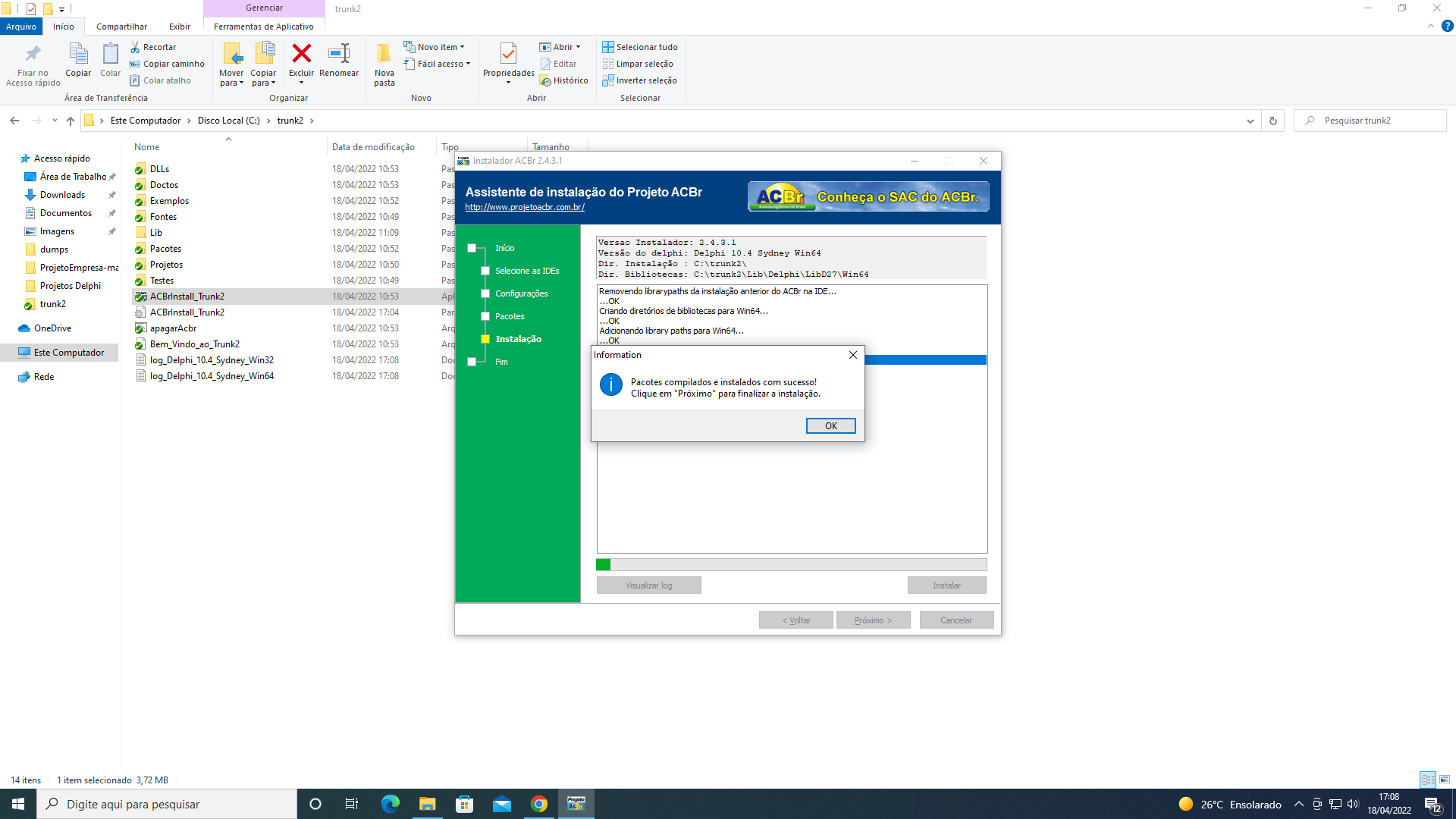Click Selecionar tudo
This screenshot has height=819, width=1456.
point(640,47)
